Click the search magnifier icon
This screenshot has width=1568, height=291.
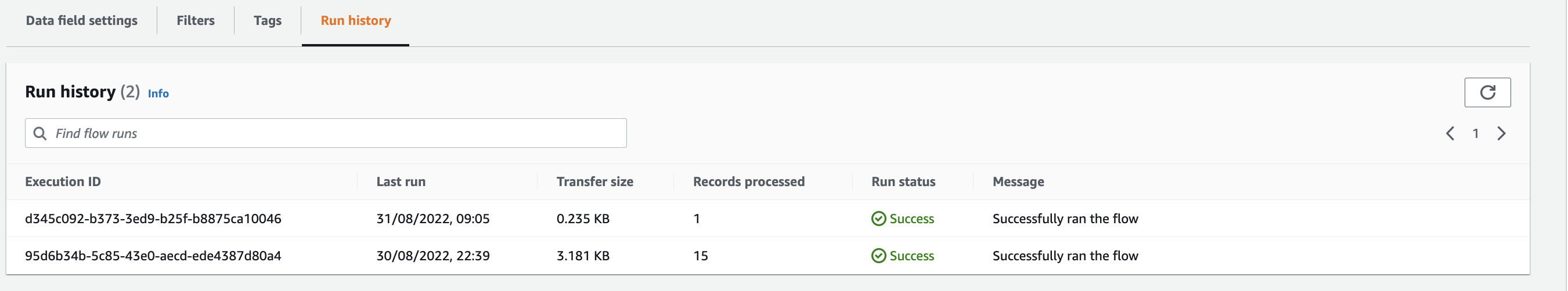(x=40, y=134)
